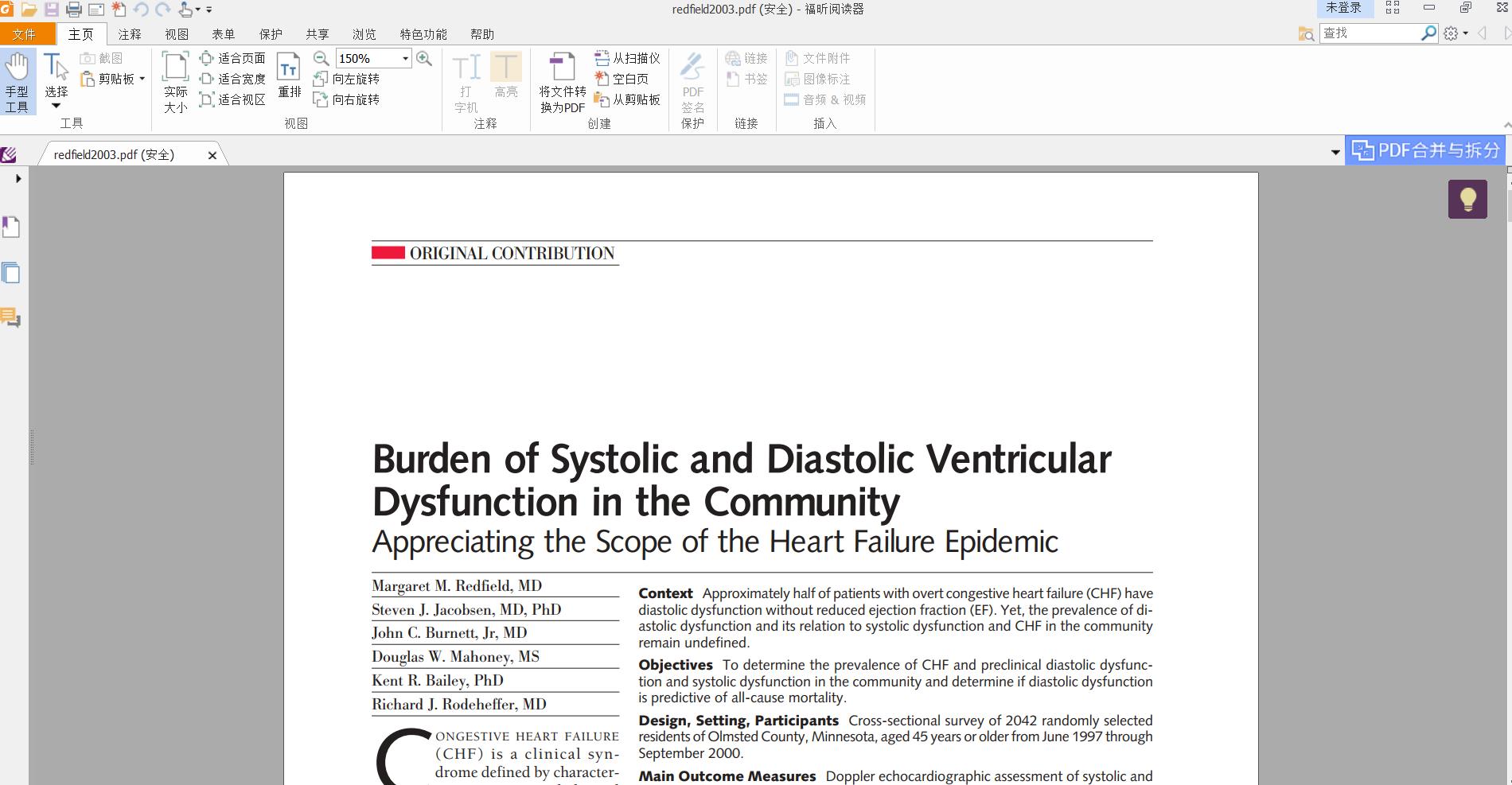Rotate the page left (向左旋转)
This screenshot has width=1512, height=785.
(347, 79)
